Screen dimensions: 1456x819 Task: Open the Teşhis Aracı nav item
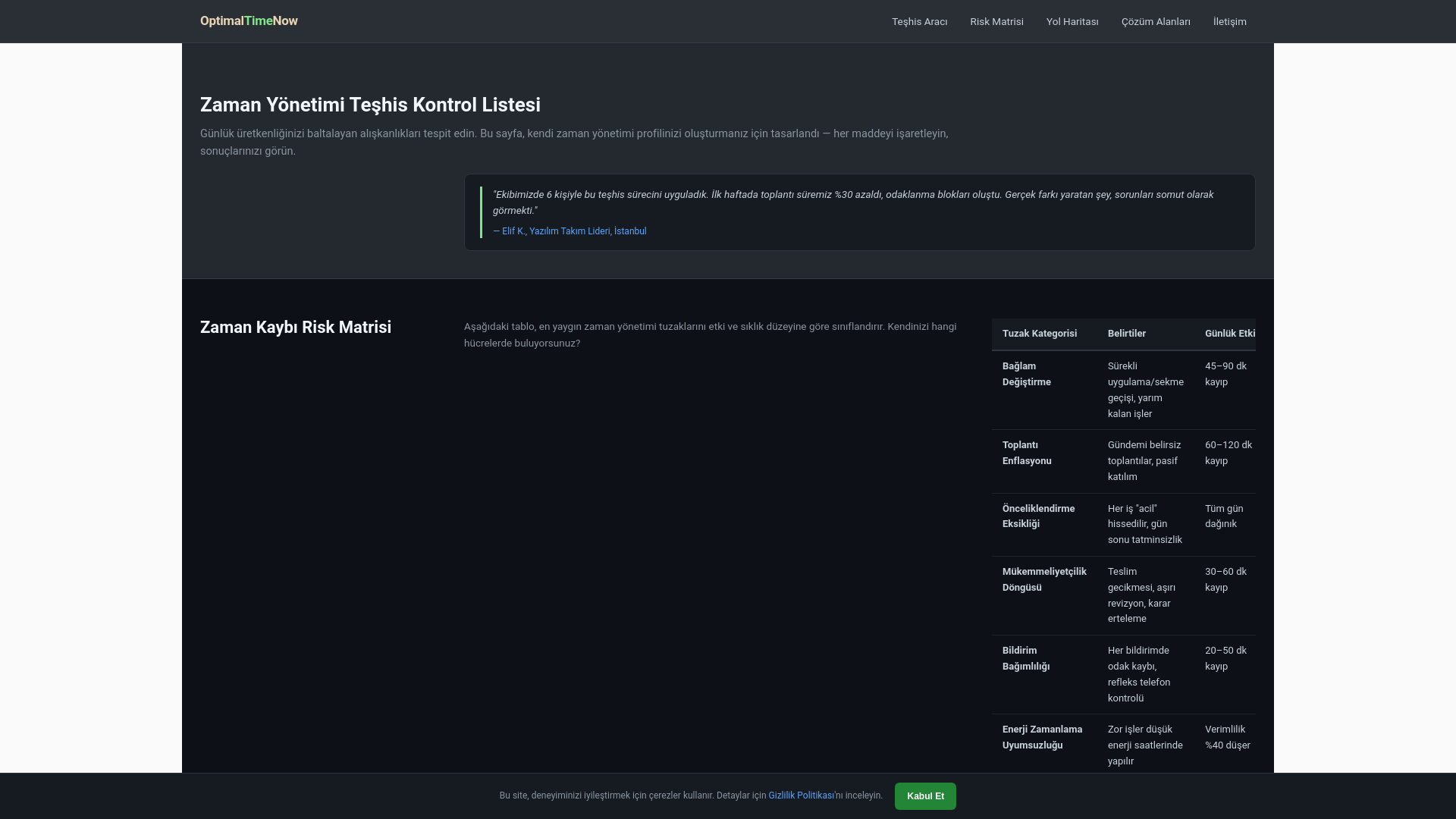point(919,22)
